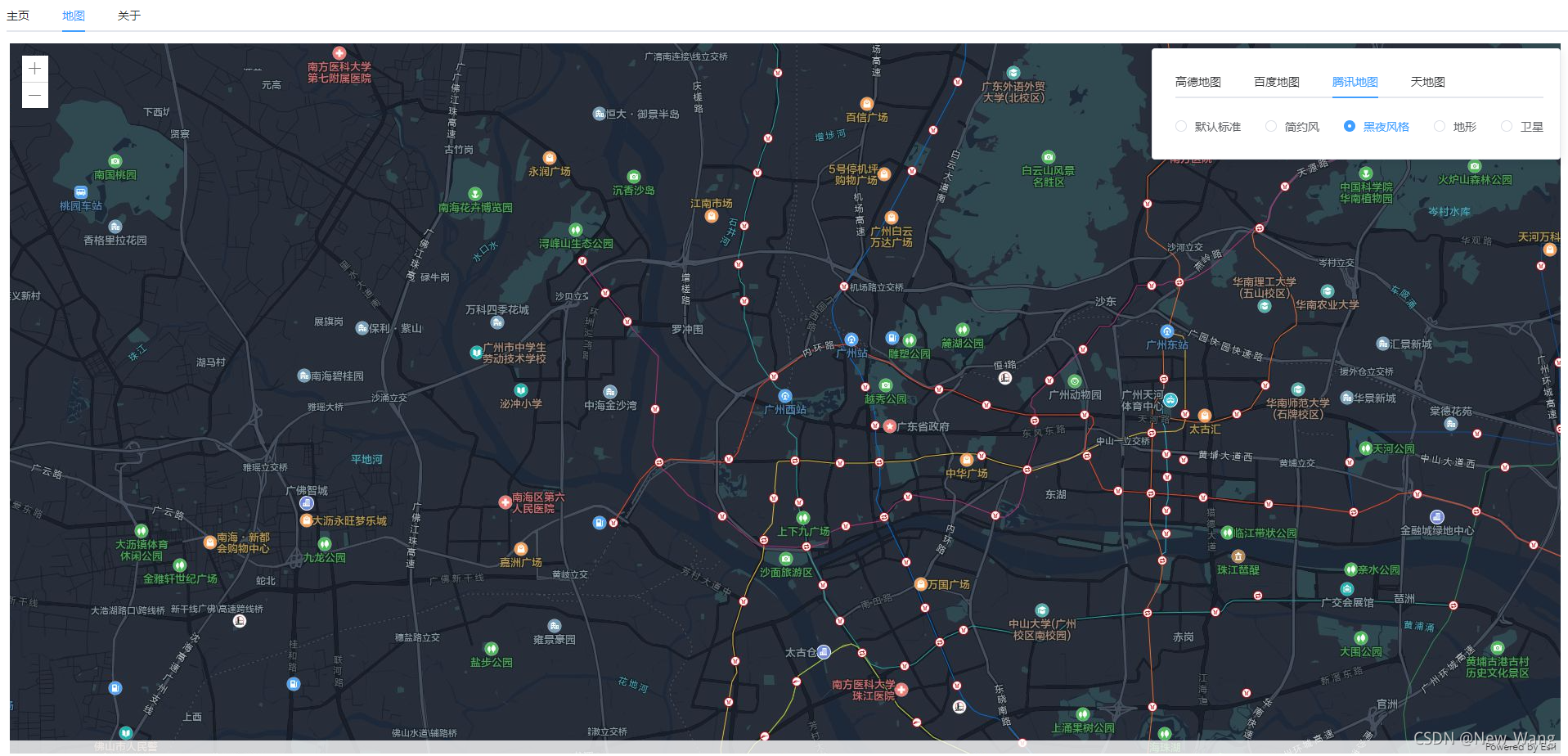Click the 珠江琶醍 marker icon
The image size is (1568, 756).
point(1238,556)
